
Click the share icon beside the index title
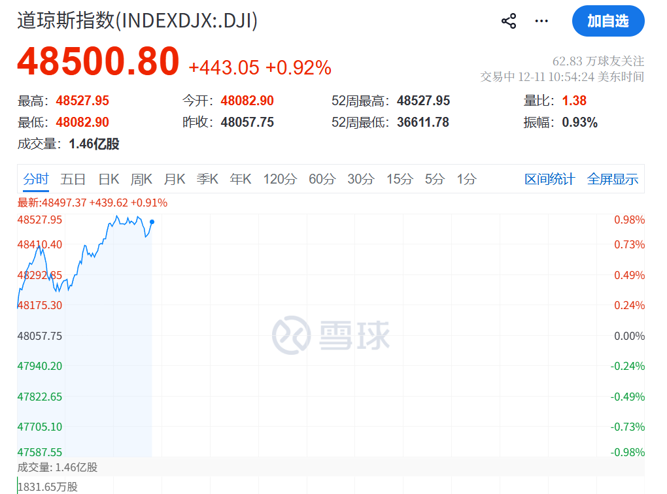coord(508,21)
